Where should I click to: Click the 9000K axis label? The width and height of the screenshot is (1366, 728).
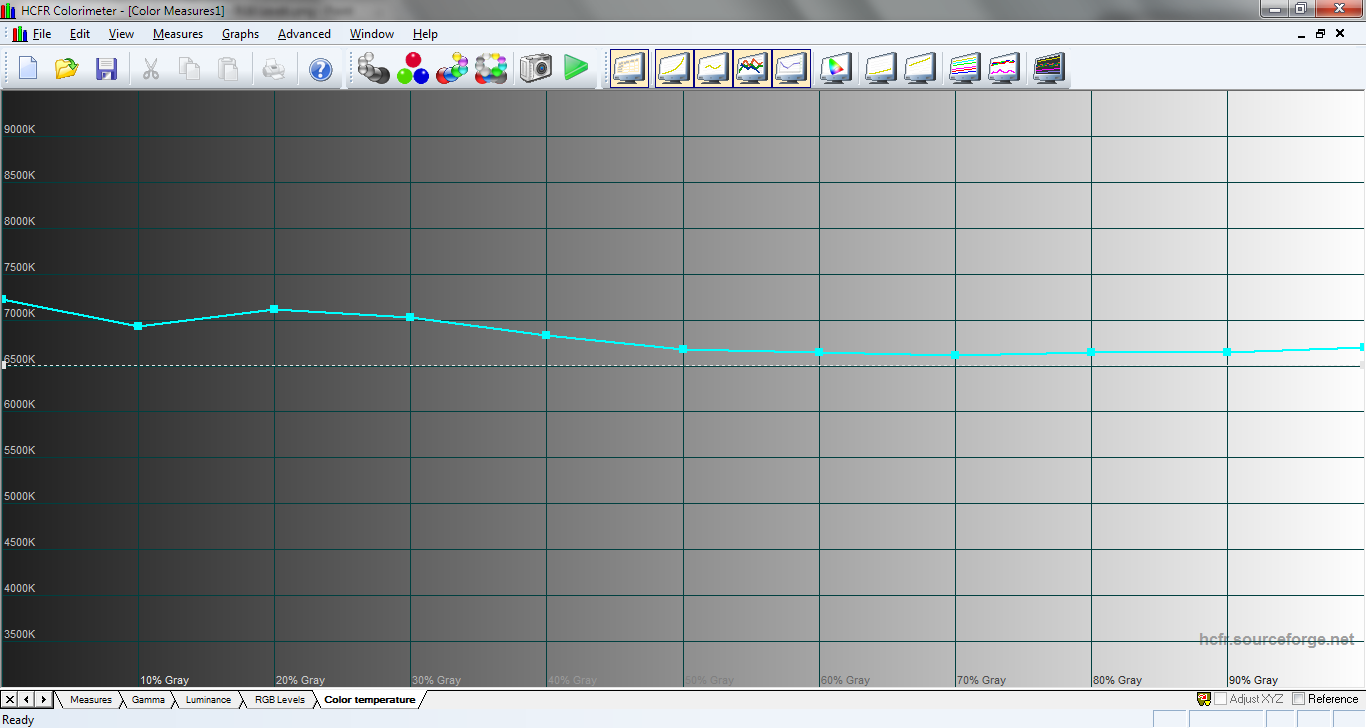point(20,129)
